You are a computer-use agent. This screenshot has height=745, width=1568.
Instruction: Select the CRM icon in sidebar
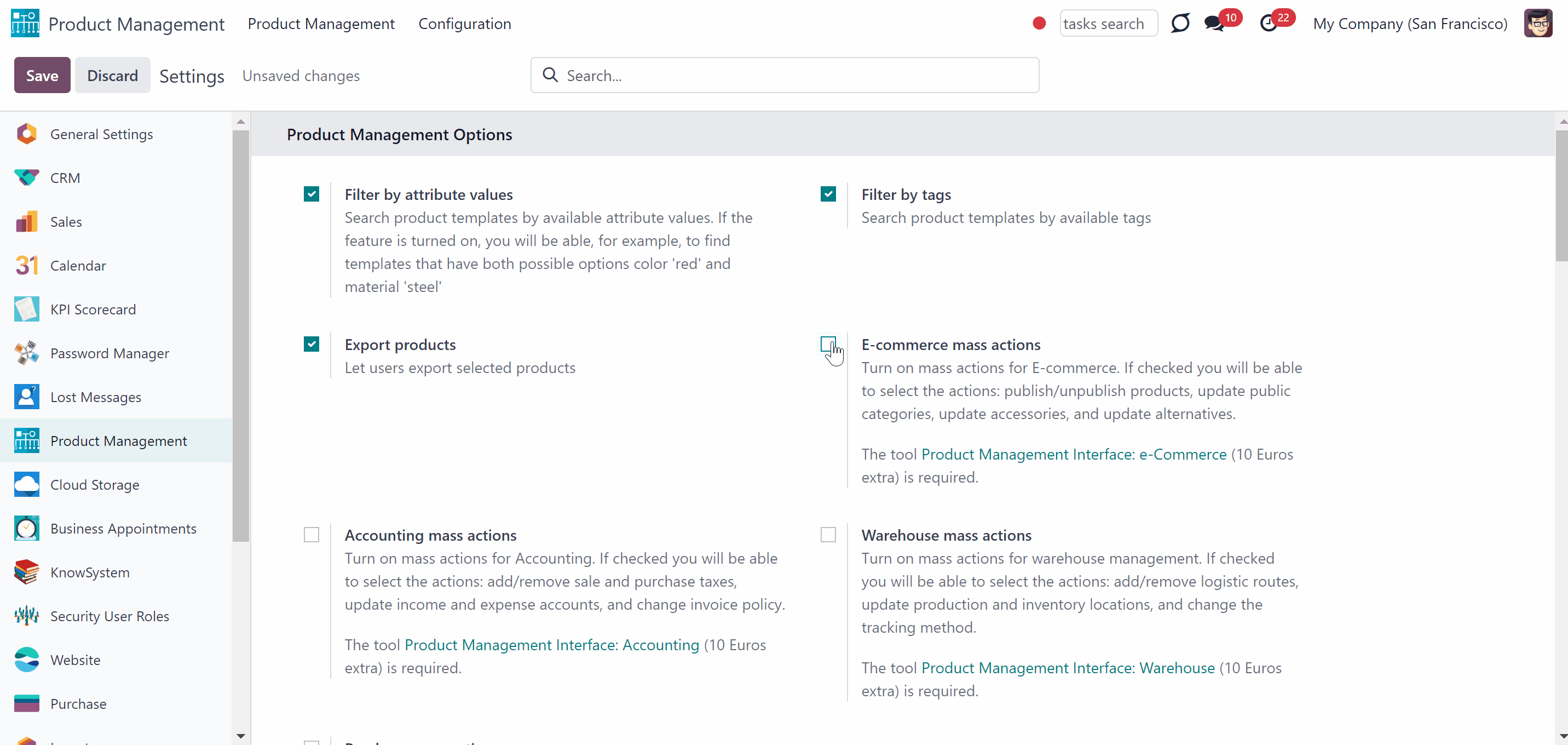pyautogui.click(x=27, y=178)
